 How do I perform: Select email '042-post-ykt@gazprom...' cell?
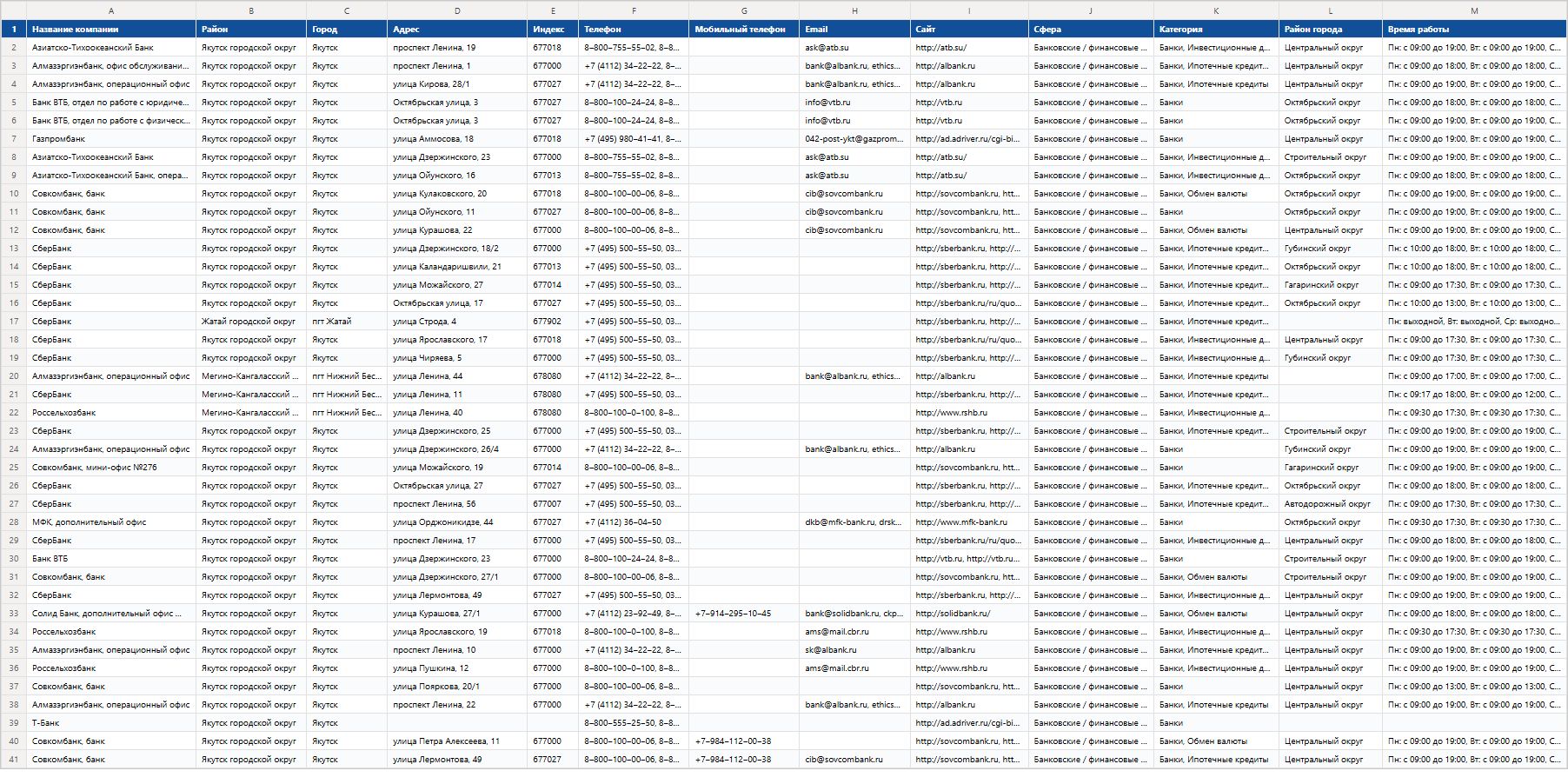point(854,139)
